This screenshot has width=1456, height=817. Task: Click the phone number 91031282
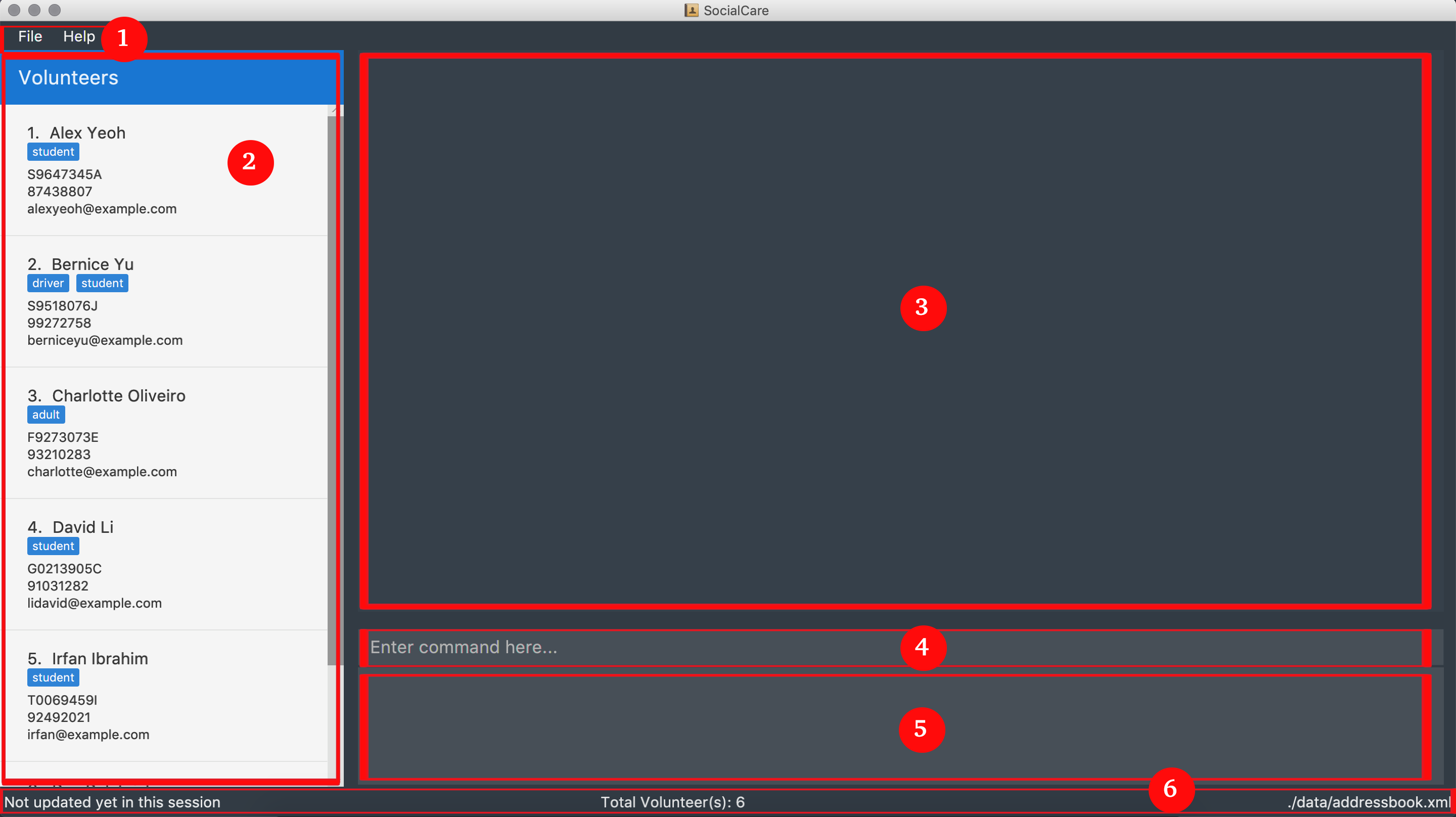point(58,586)
